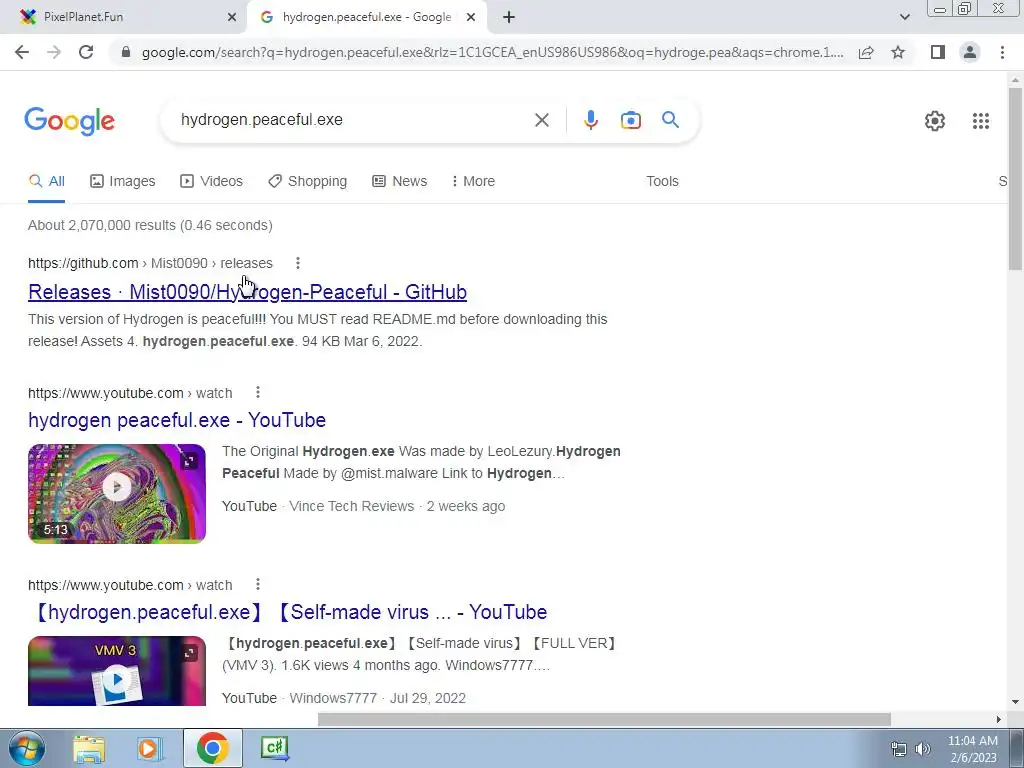Image resolution: width=1024 pixels, height=768 pixels.
Task: Click the About 2,070,000 results text
Action: click(x=150, y=225)
